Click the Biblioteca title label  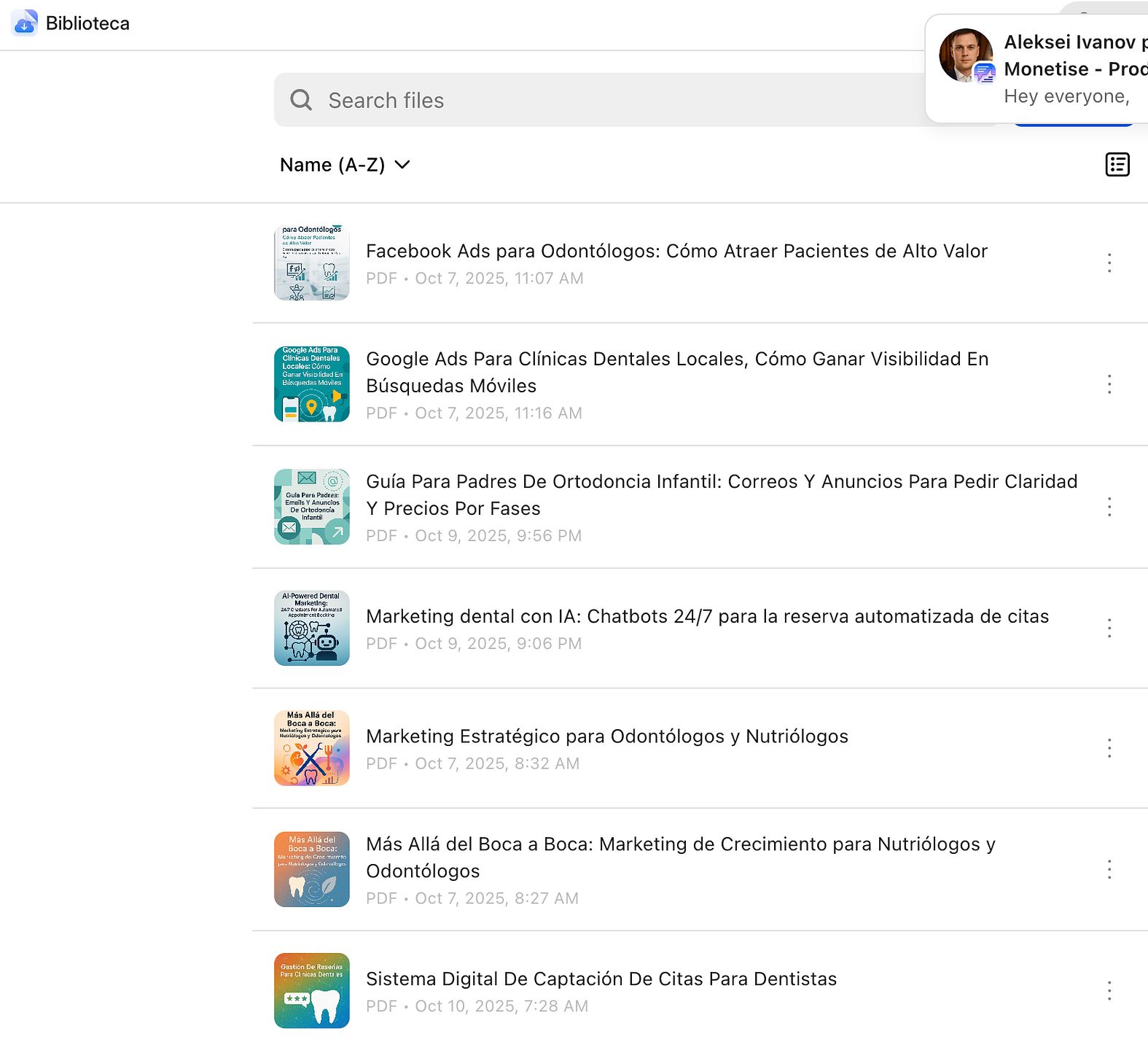[87, 23]
